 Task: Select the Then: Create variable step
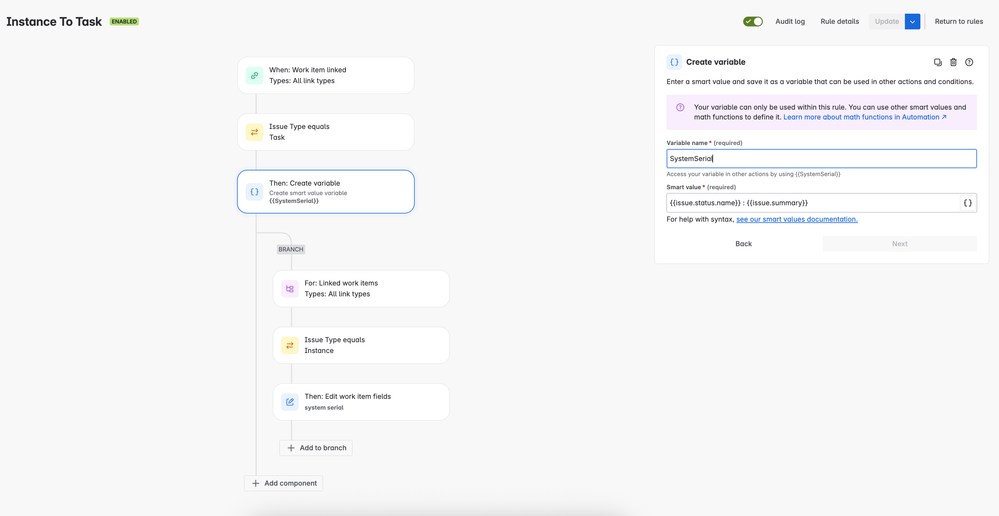[326, 192]
